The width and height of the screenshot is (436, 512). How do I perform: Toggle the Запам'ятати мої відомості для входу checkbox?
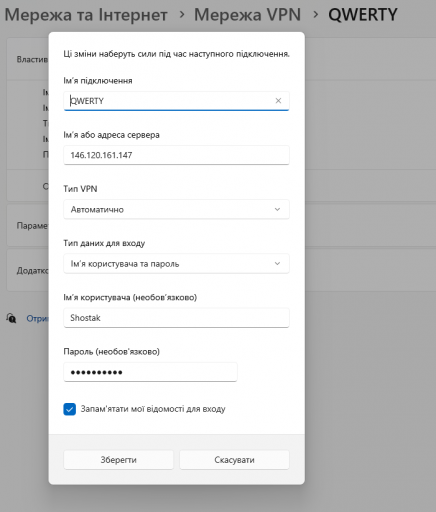click(x=70, y=409)
